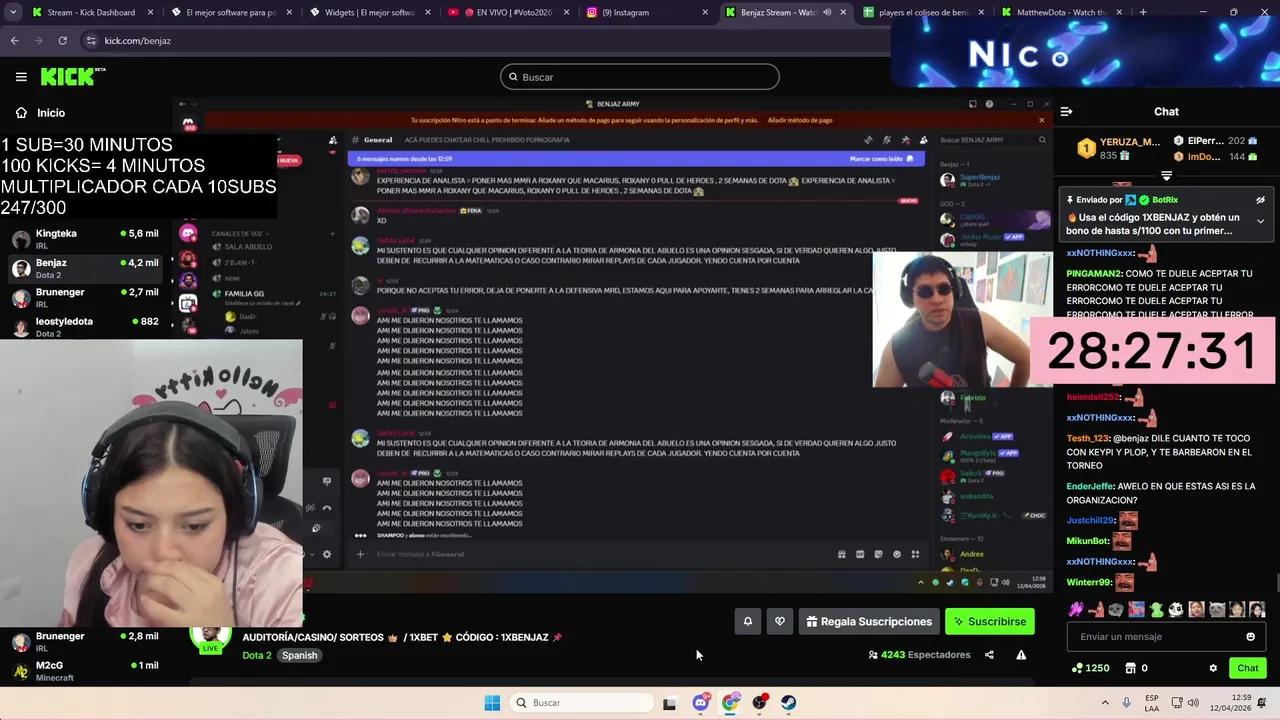
Task: Click the Spanish language tag
Action: 299,656
